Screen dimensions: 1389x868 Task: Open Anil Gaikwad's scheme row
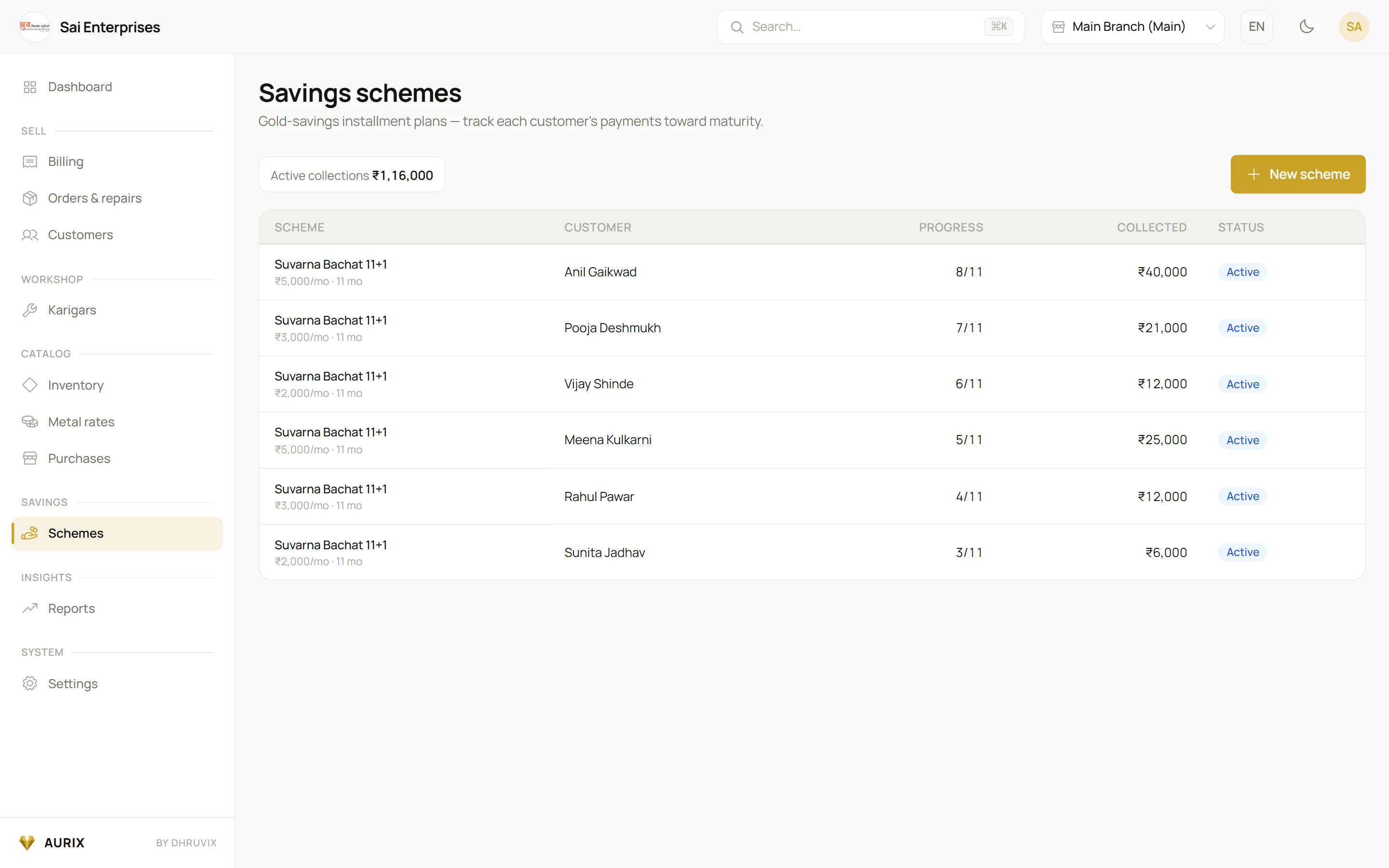[812, 272]
